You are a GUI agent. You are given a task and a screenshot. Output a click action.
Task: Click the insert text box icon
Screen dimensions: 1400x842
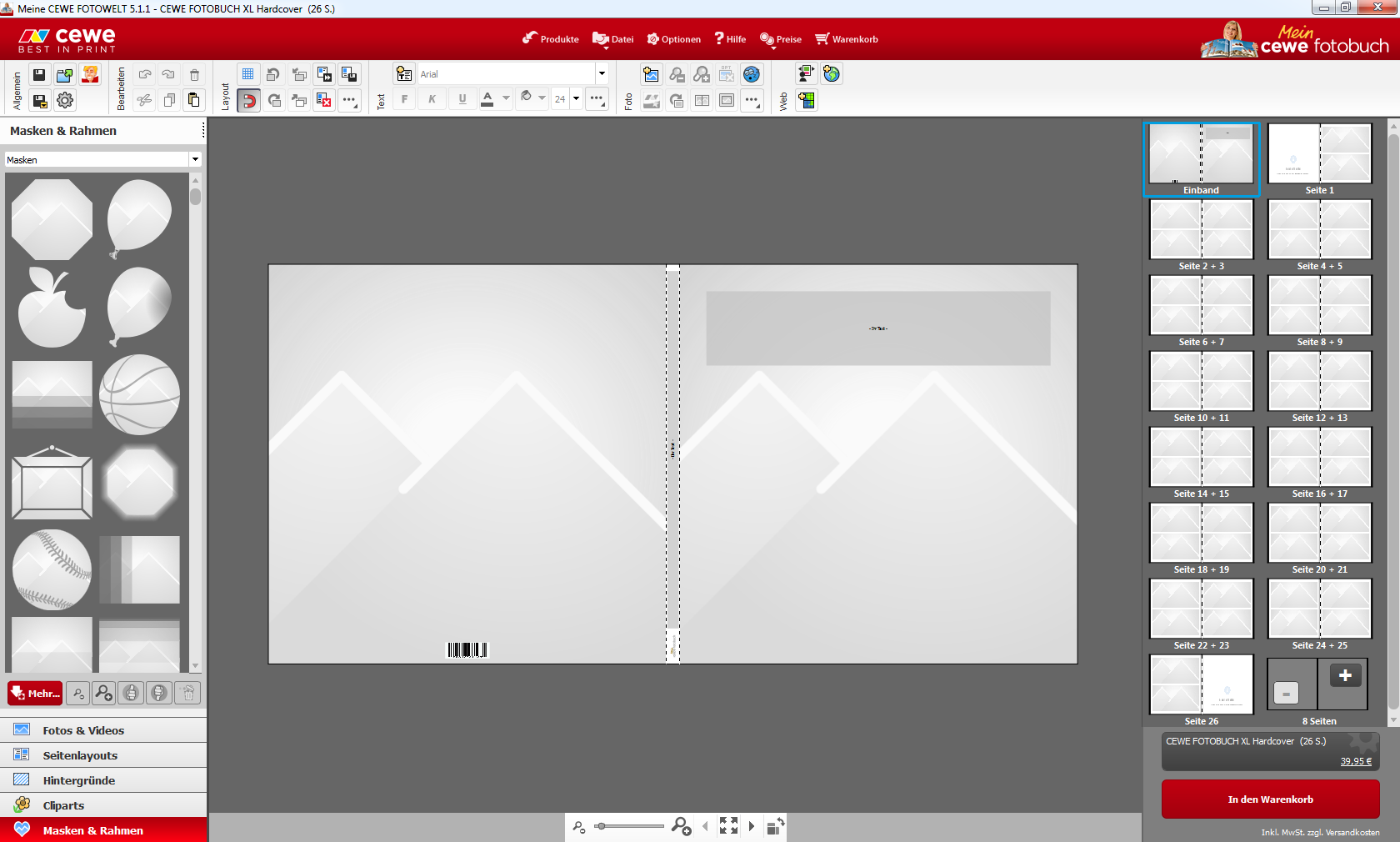404,74
